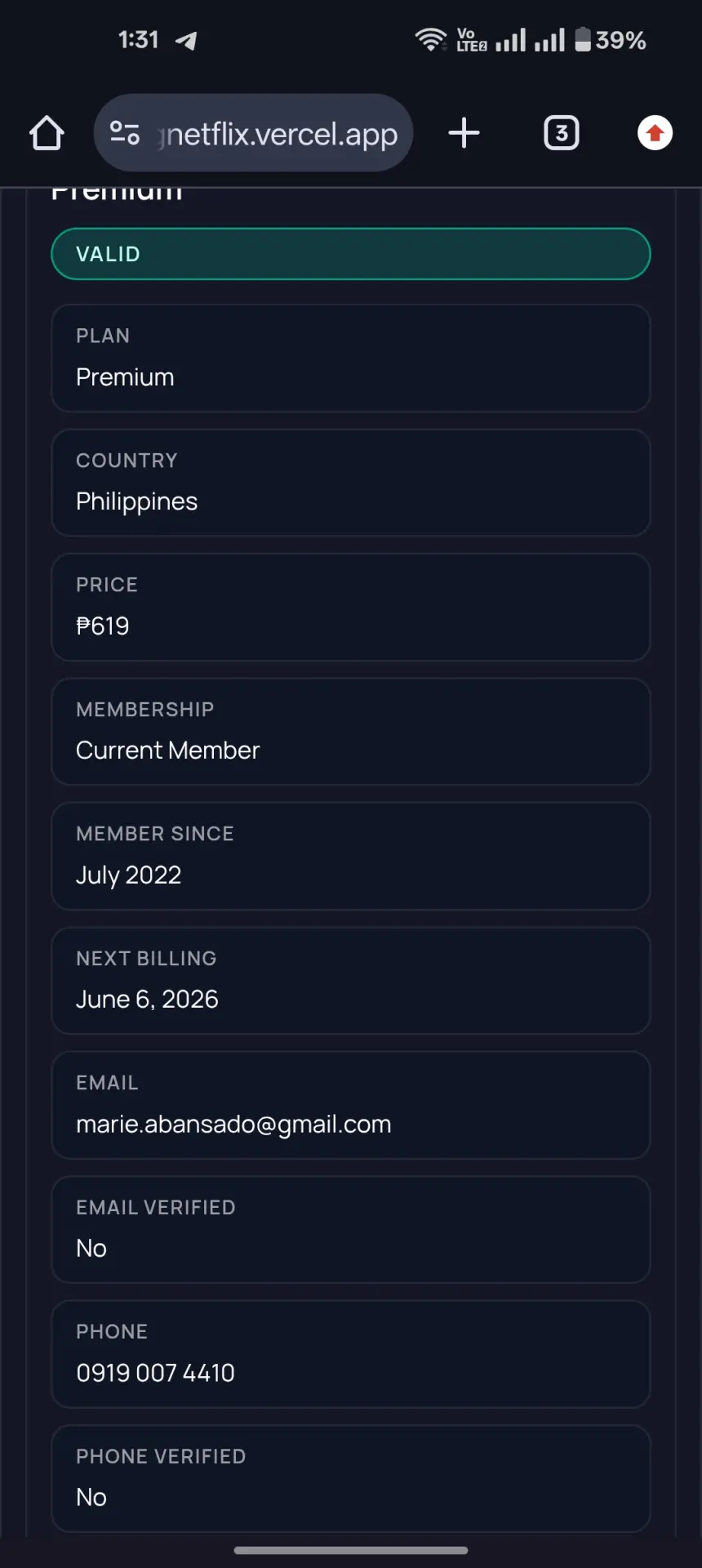This screenshot has width=702, height=1568.
Task: Tap the Plan Premium card
Action: pos(351,359)
